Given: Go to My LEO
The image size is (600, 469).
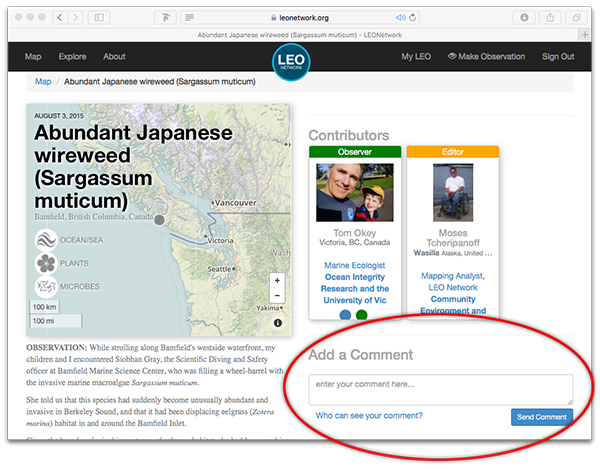Looking at the screenshot, I should 415,57.
